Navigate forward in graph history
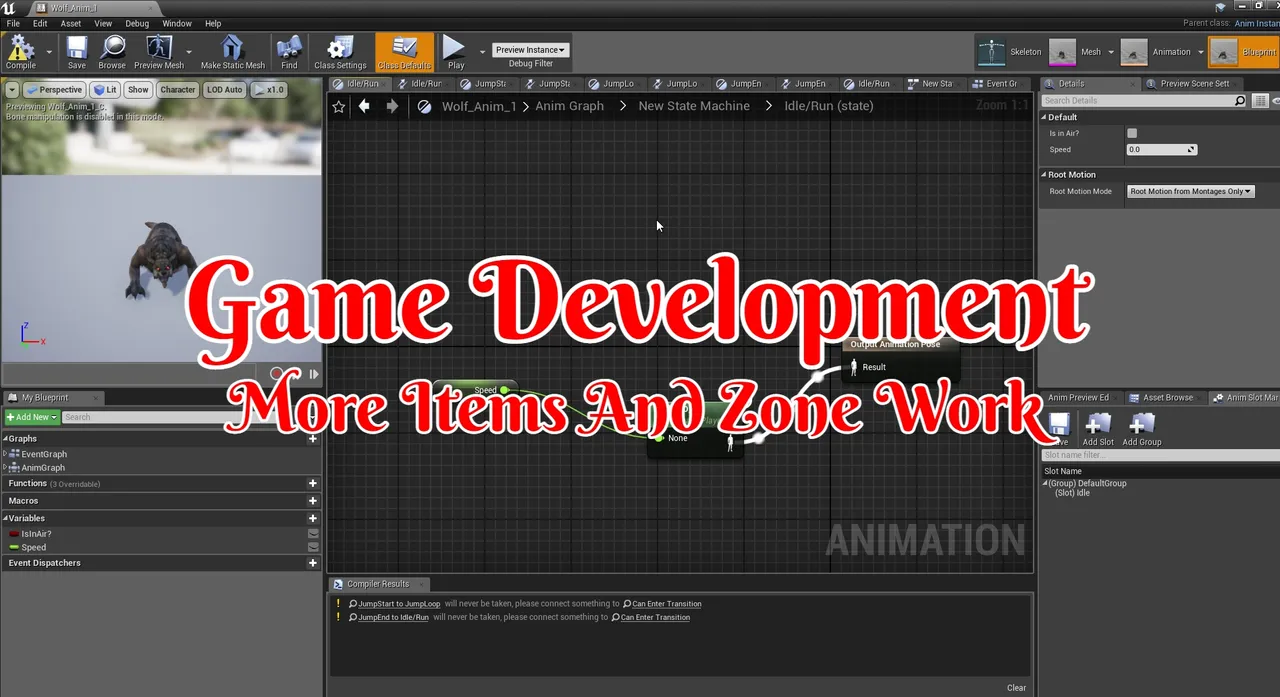Screen dimensions: 1280x697 392,106
